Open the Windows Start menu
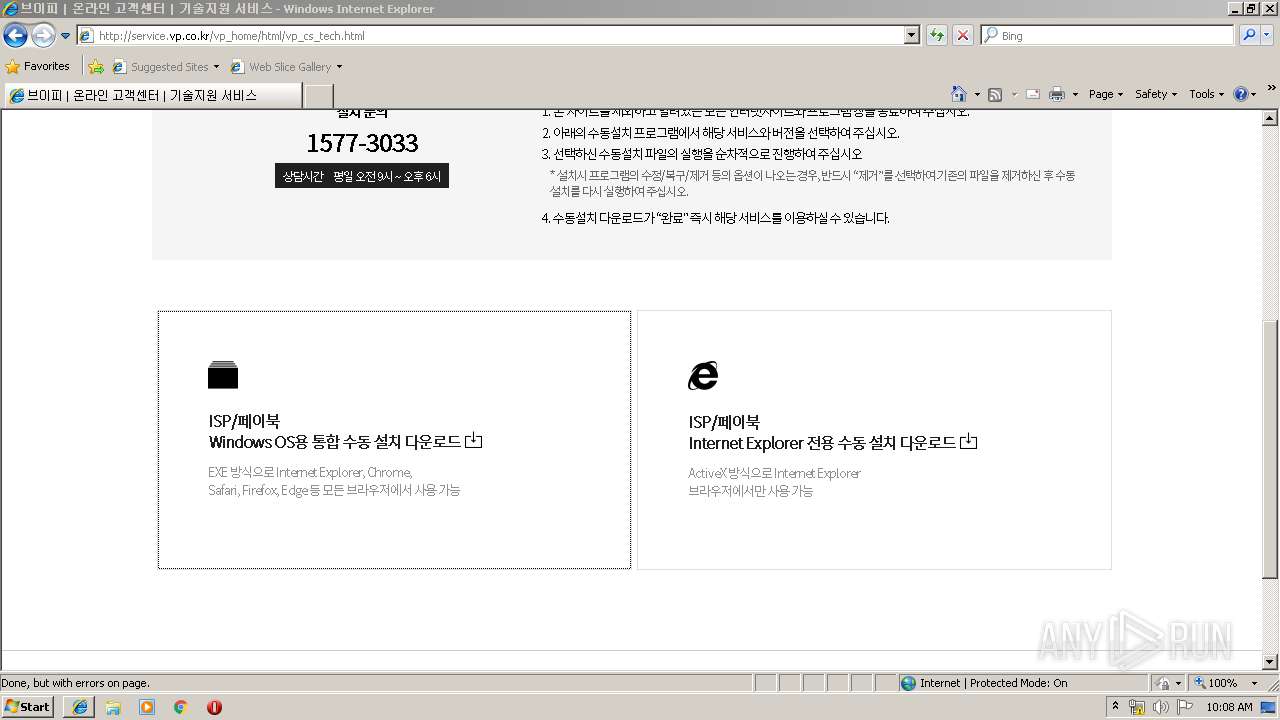This screenshot has height=720, width=1280. pyautogui.click(x=28, y=707)
